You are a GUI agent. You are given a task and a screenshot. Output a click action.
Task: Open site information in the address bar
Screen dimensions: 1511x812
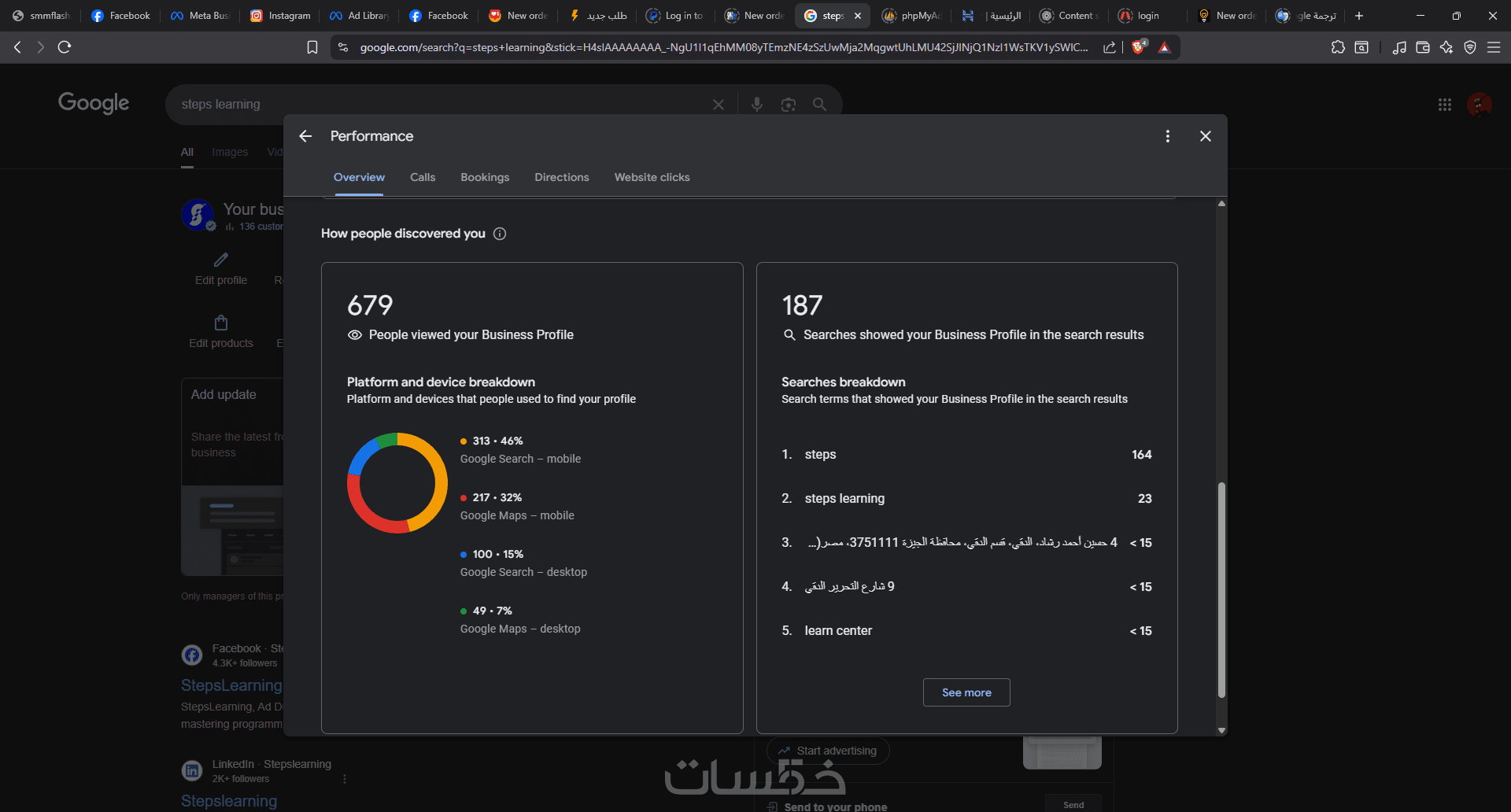click(x=342, y=47)
